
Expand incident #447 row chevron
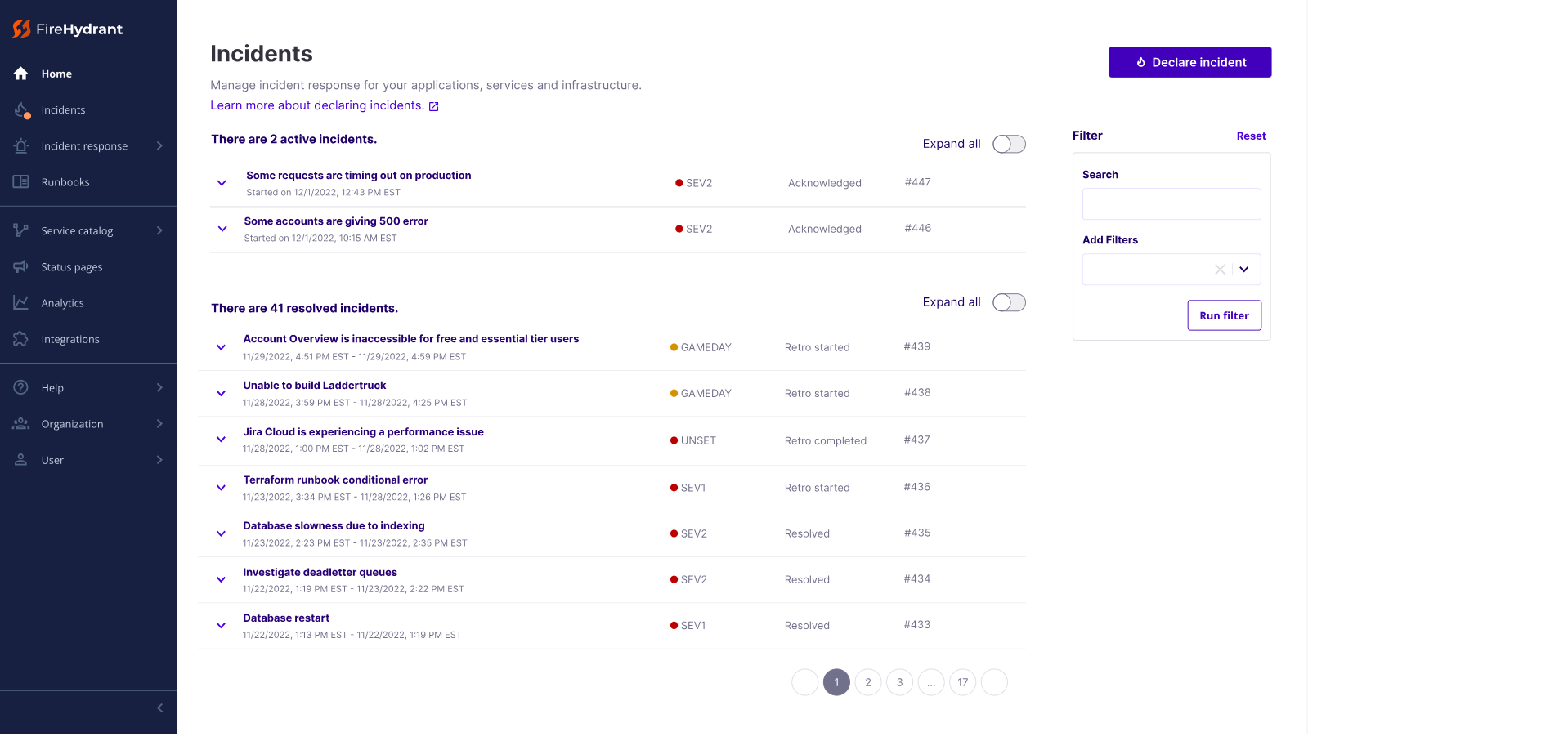point(222,183)
